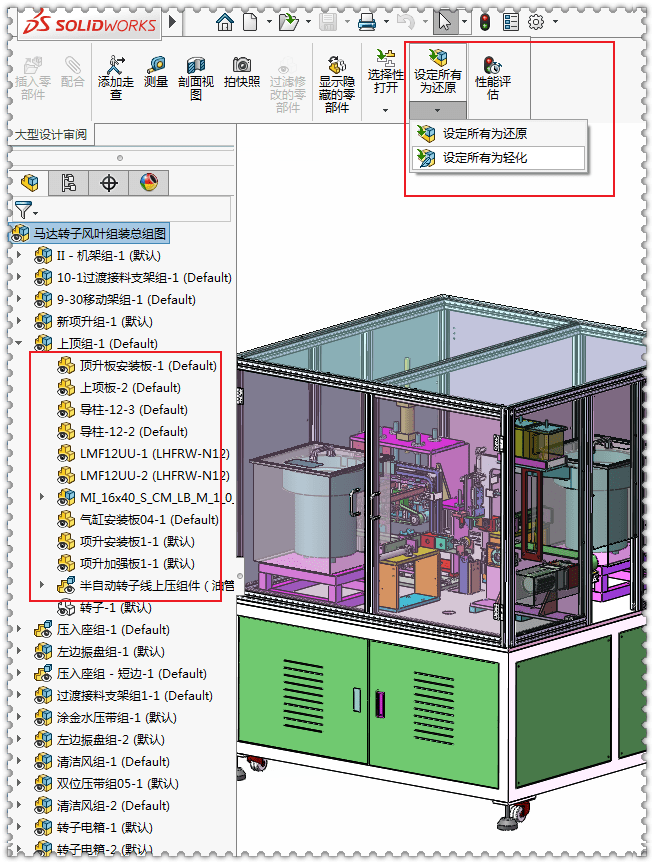The image size is (654, 864).
Task: Start the Add Walk-through (添加走查) tool
Action: 116,65
